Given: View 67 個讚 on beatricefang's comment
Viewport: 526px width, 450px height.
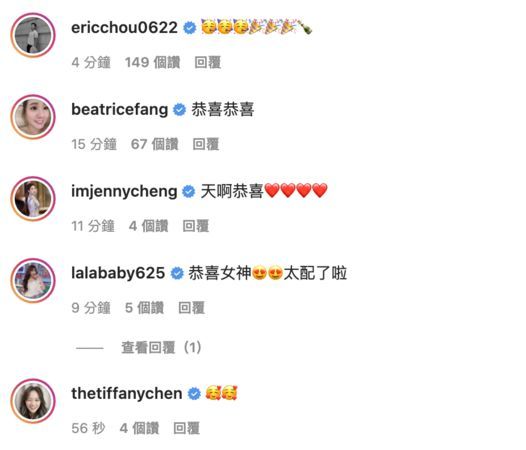Looking at the screenshot, I should 155,144.
